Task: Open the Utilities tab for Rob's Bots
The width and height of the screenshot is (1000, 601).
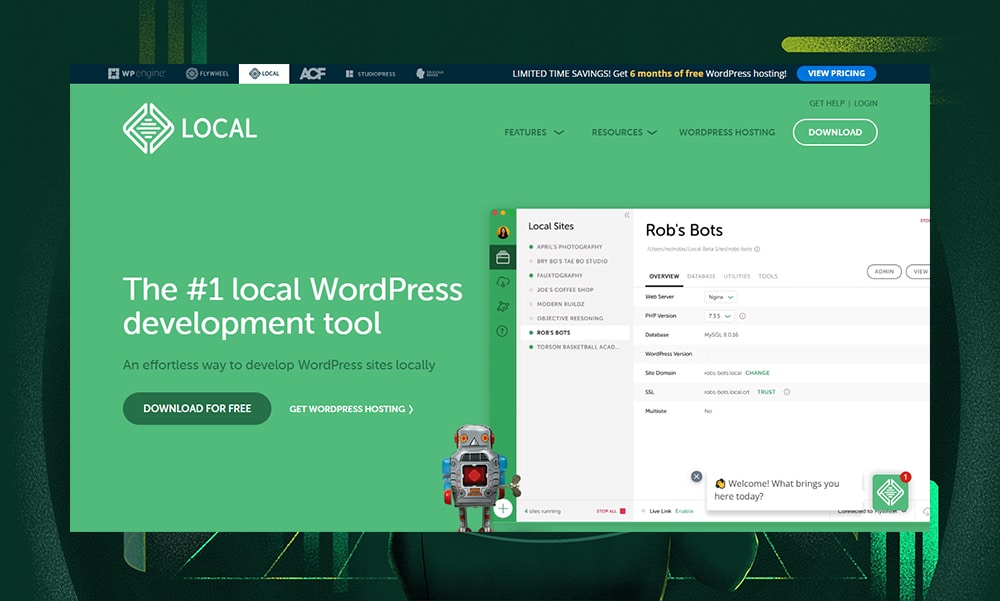Action: 736,276
